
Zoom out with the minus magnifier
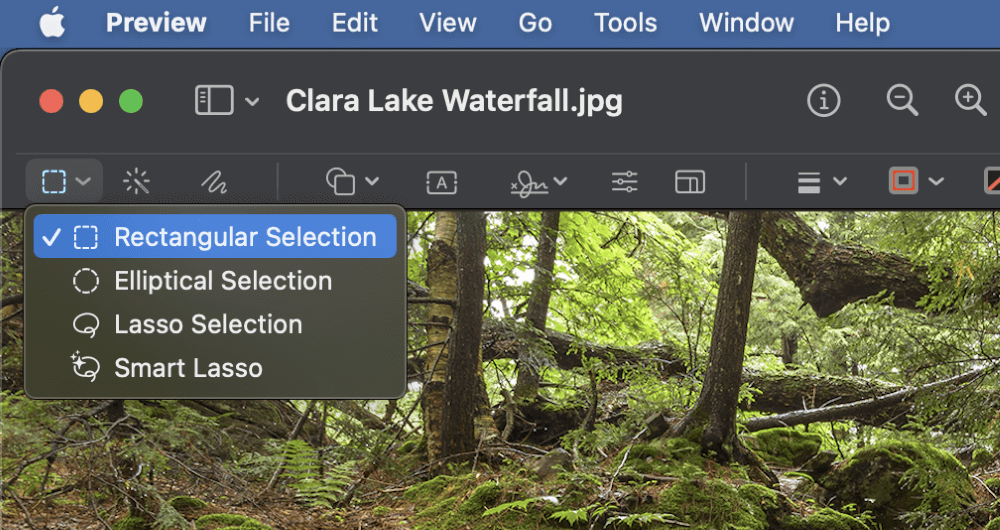click(902, 101)
